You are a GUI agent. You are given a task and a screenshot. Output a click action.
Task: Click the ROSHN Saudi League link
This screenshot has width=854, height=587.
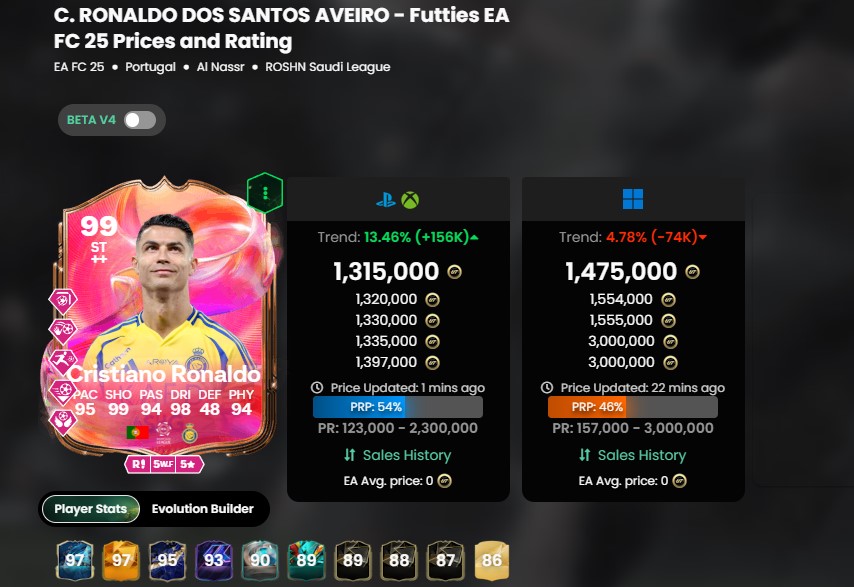[328, 67]
